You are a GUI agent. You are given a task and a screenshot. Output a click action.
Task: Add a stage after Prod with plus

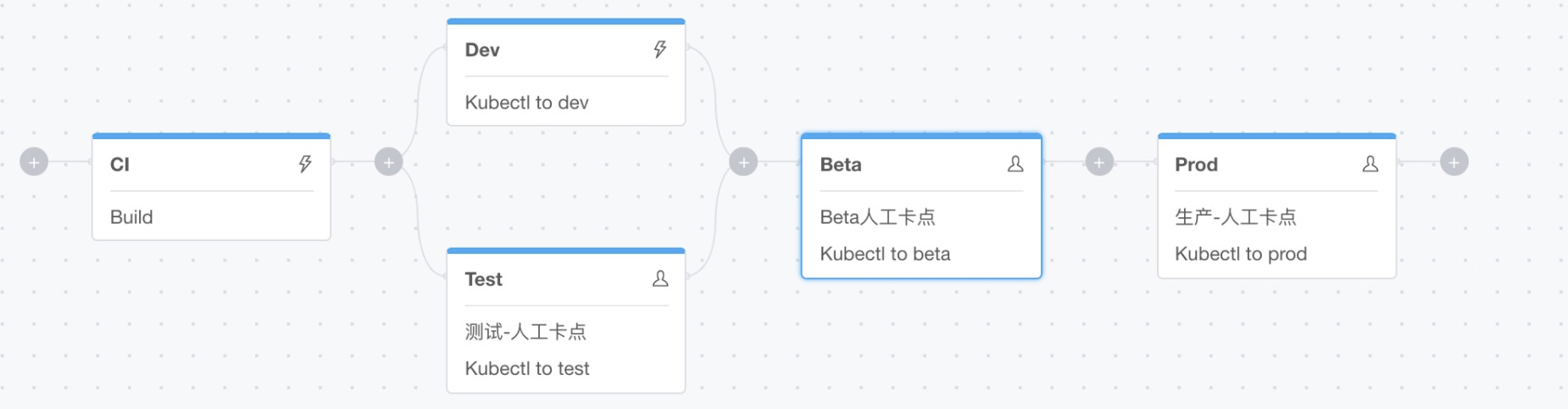[x=1454, y=162]
